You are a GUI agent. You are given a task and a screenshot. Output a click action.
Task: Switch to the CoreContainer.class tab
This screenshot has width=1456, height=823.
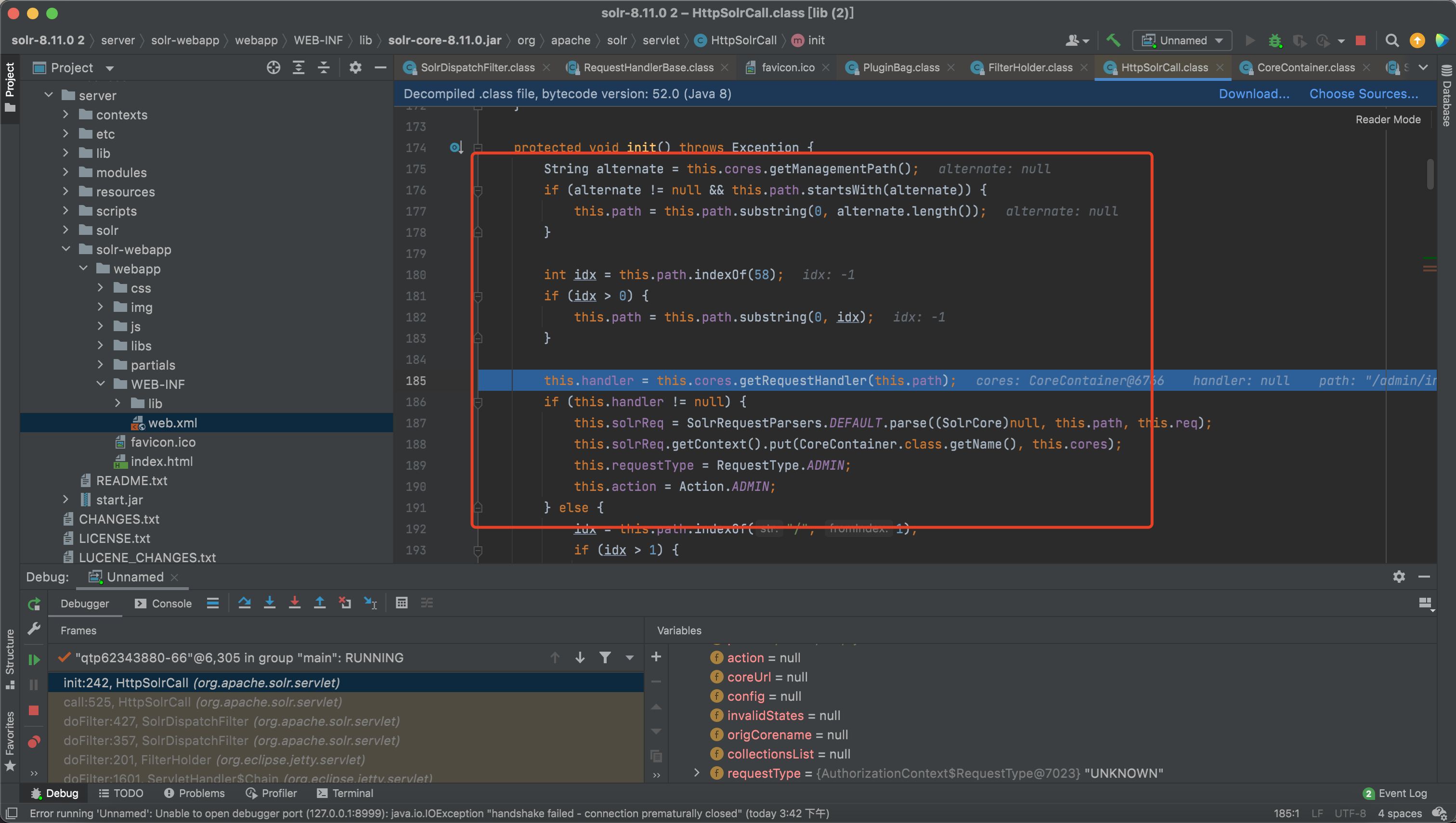[x=1306, y=67]
